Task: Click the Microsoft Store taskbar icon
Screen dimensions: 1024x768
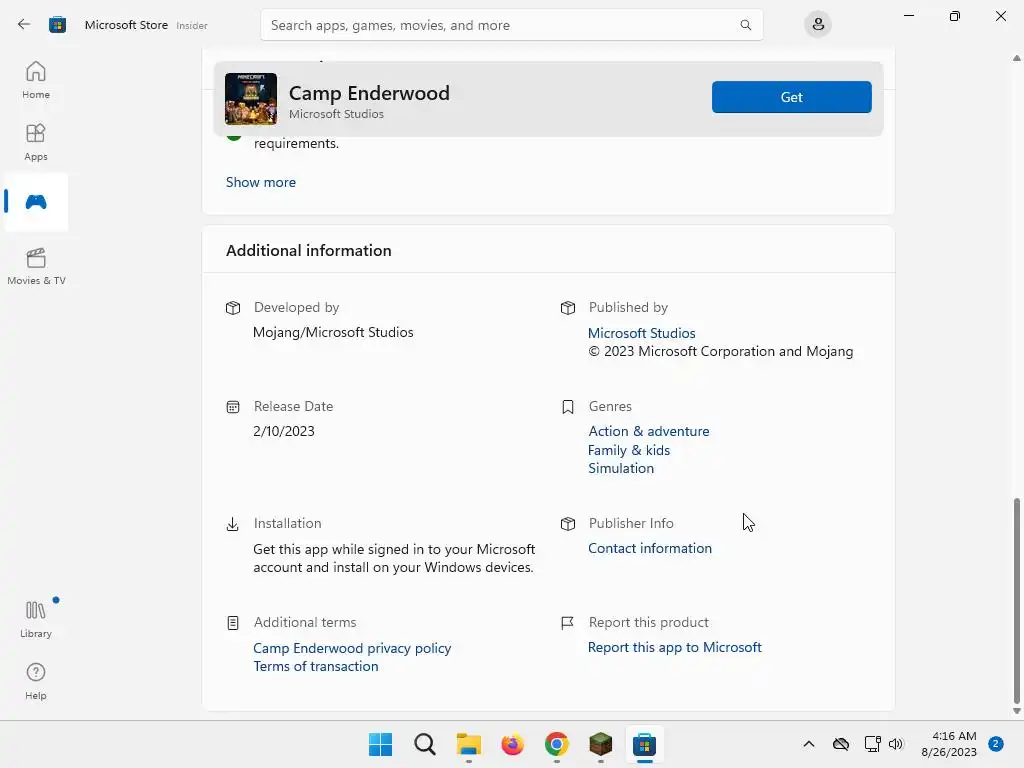Action: 645,744
